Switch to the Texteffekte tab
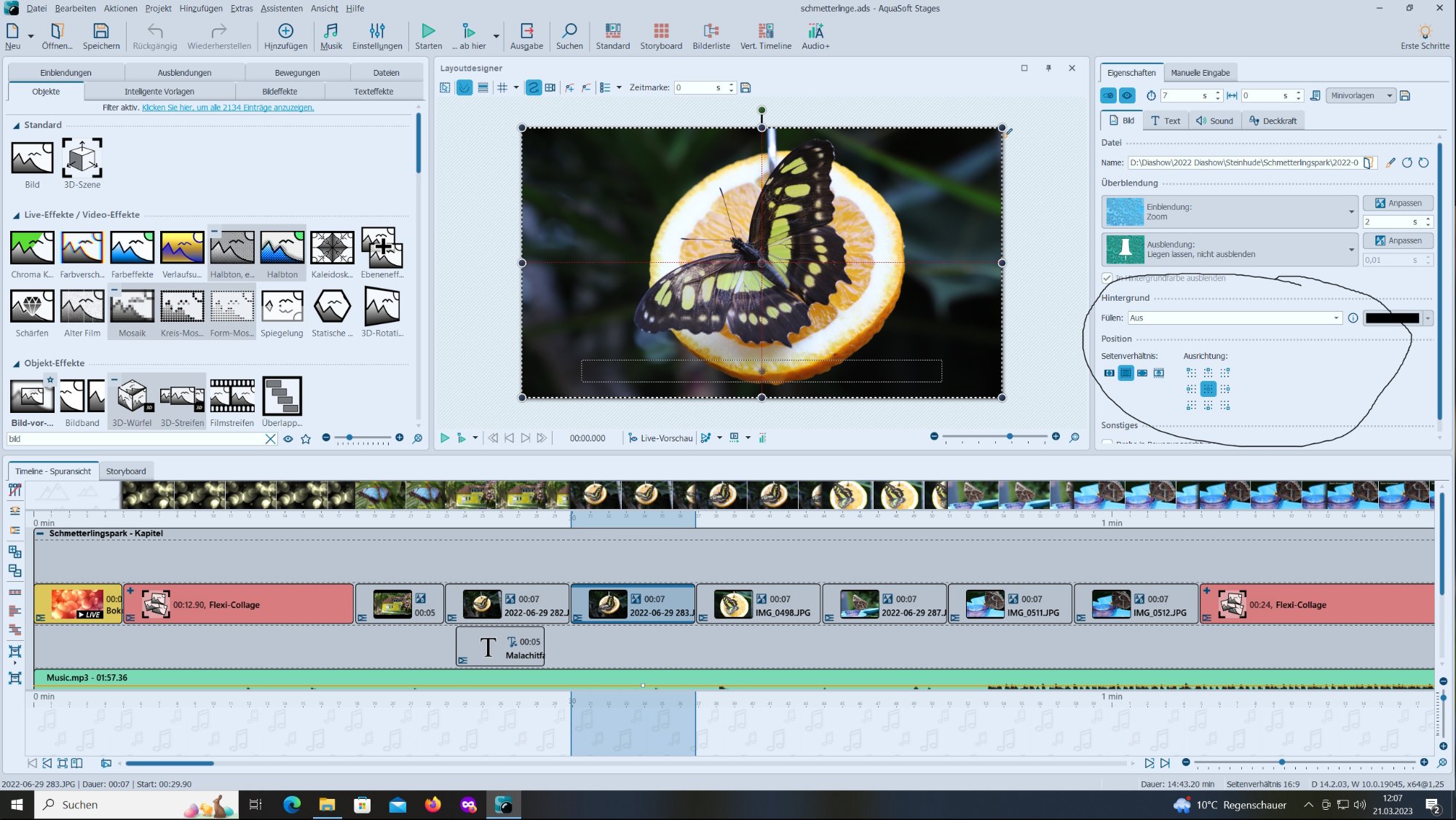This screenshot has height=820, width=1456. coord(373,92)
